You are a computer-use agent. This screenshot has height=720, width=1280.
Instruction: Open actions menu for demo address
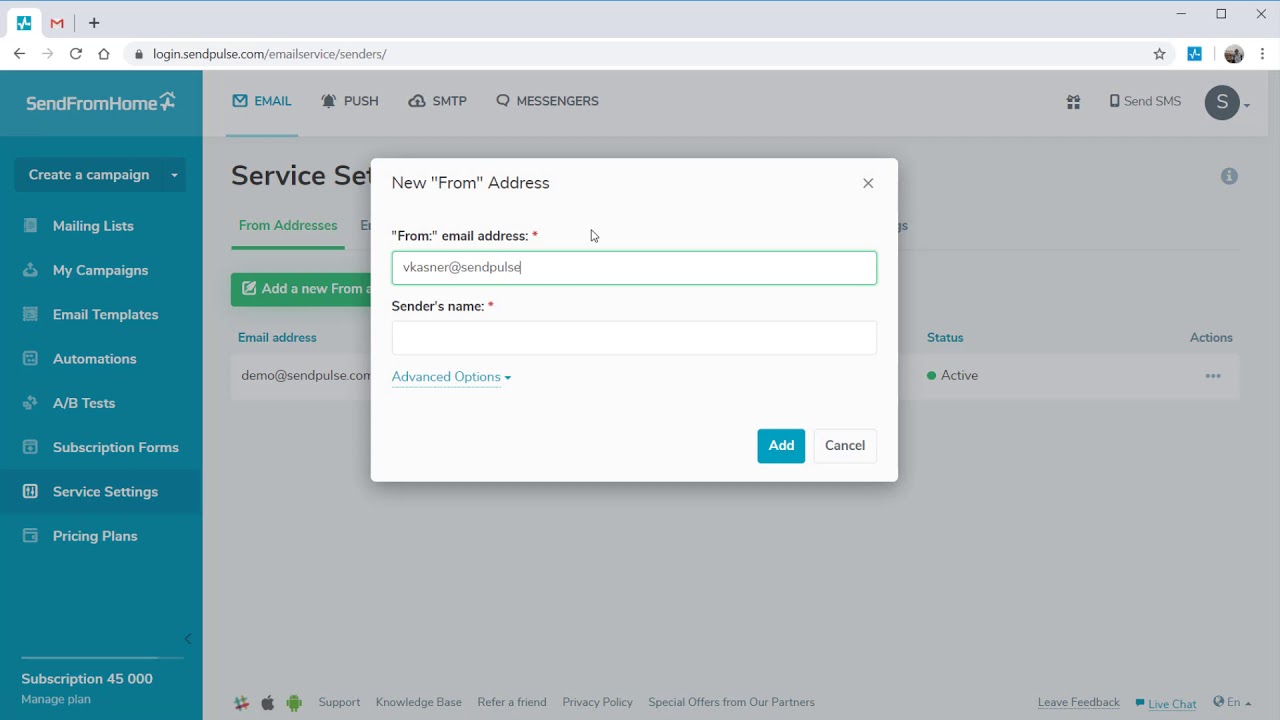(1213, 376)
